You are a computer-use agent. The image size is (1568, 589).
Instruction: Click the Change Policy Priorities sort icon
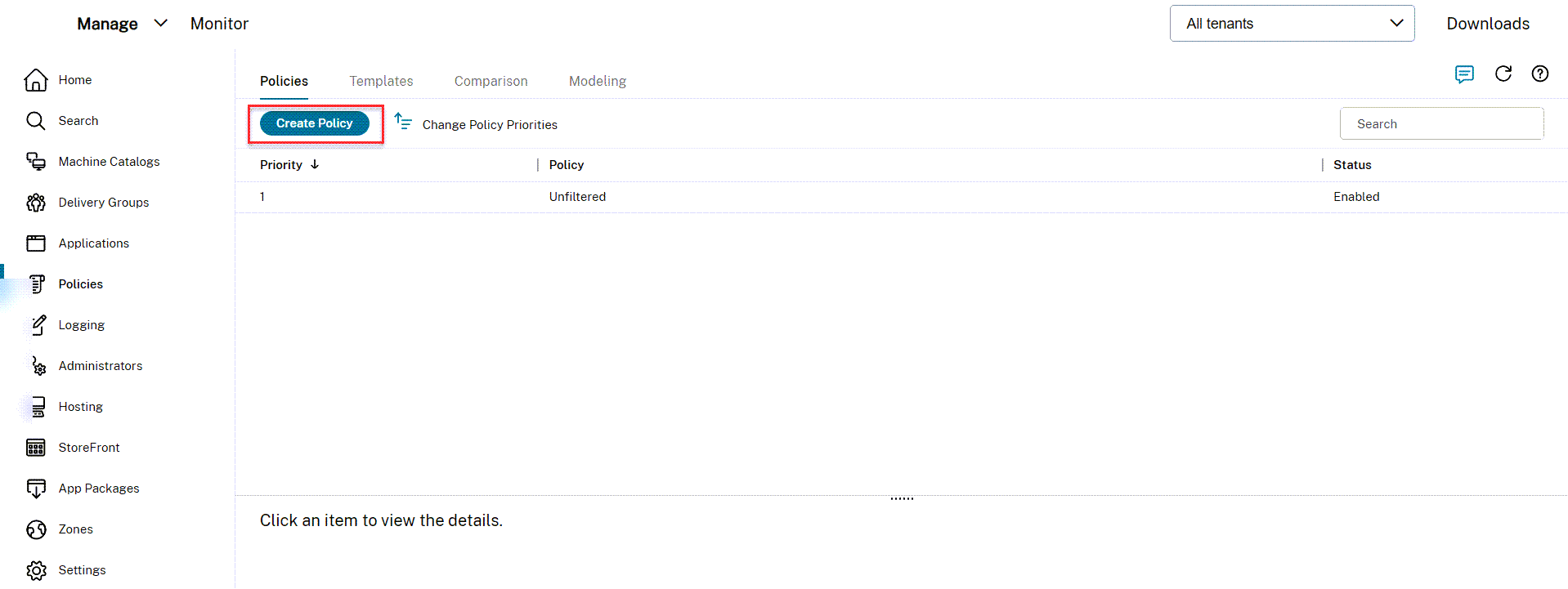403,122
